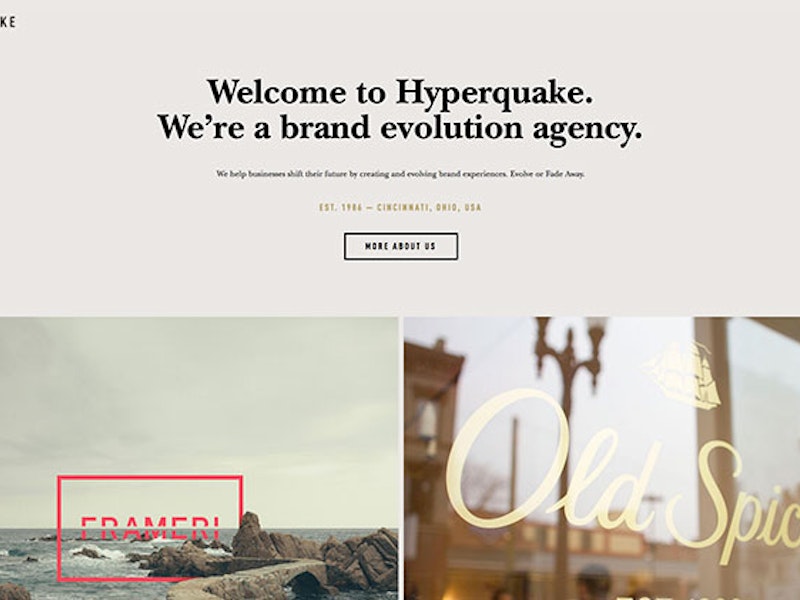This screenshot has width=800, height=600.
Task: Click the brand evolution agency heading line
Action: (399, 128)
